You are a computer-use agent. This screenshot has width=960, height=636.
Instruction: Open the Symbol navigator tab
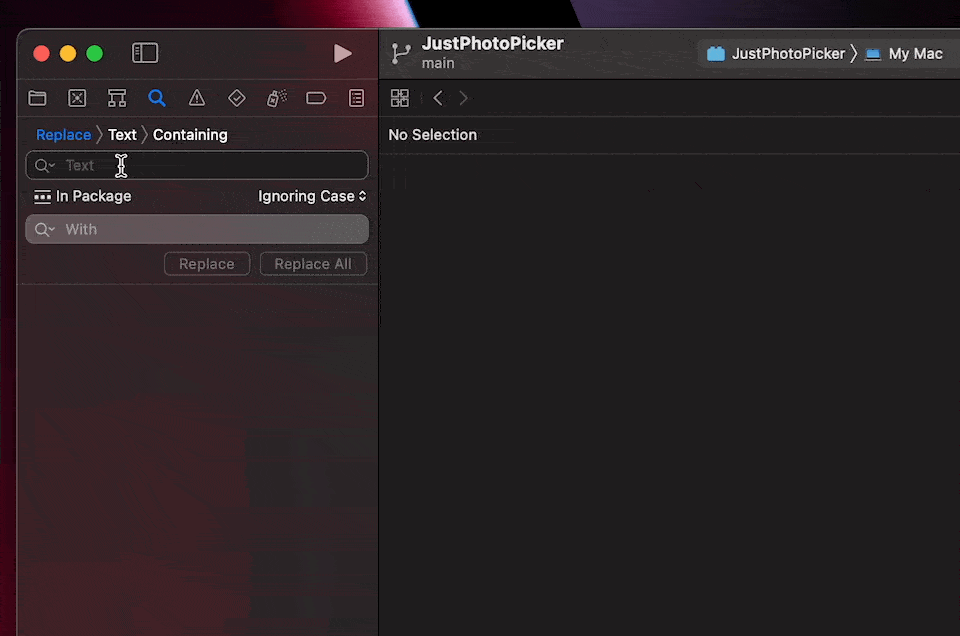pos(117,98)
